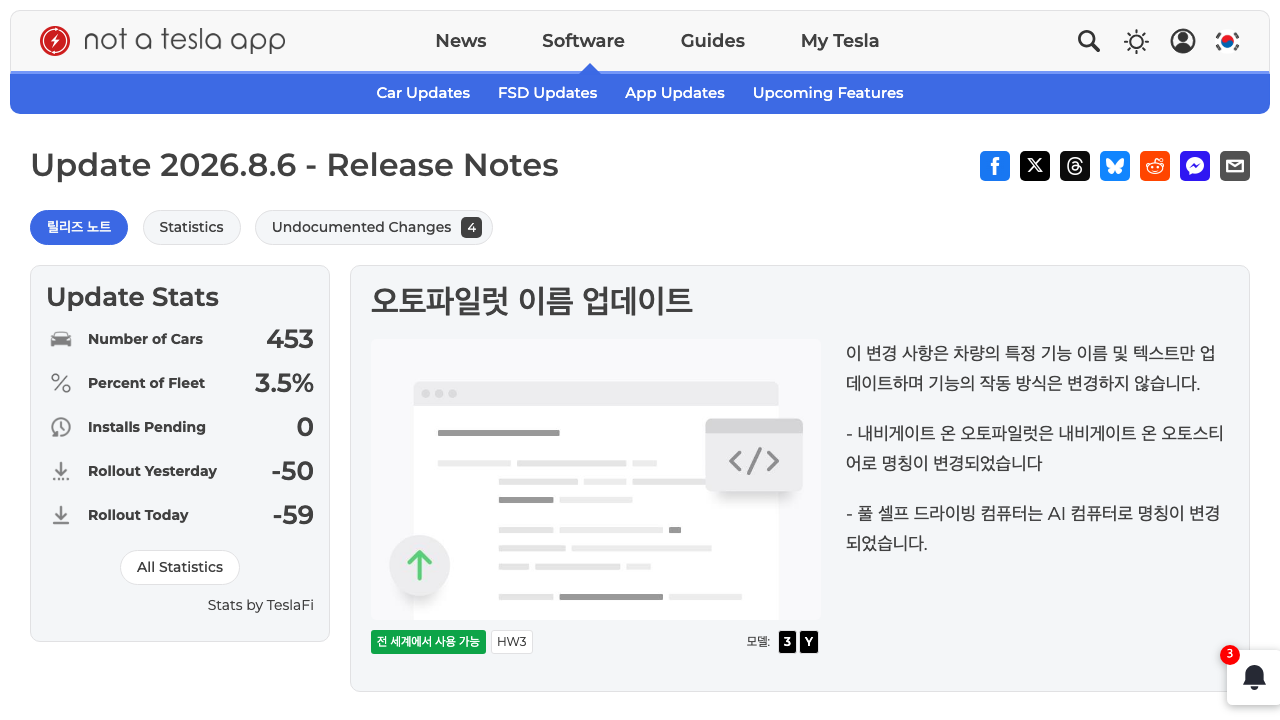Click the download icon beside Rollout Today

point(61,515)
